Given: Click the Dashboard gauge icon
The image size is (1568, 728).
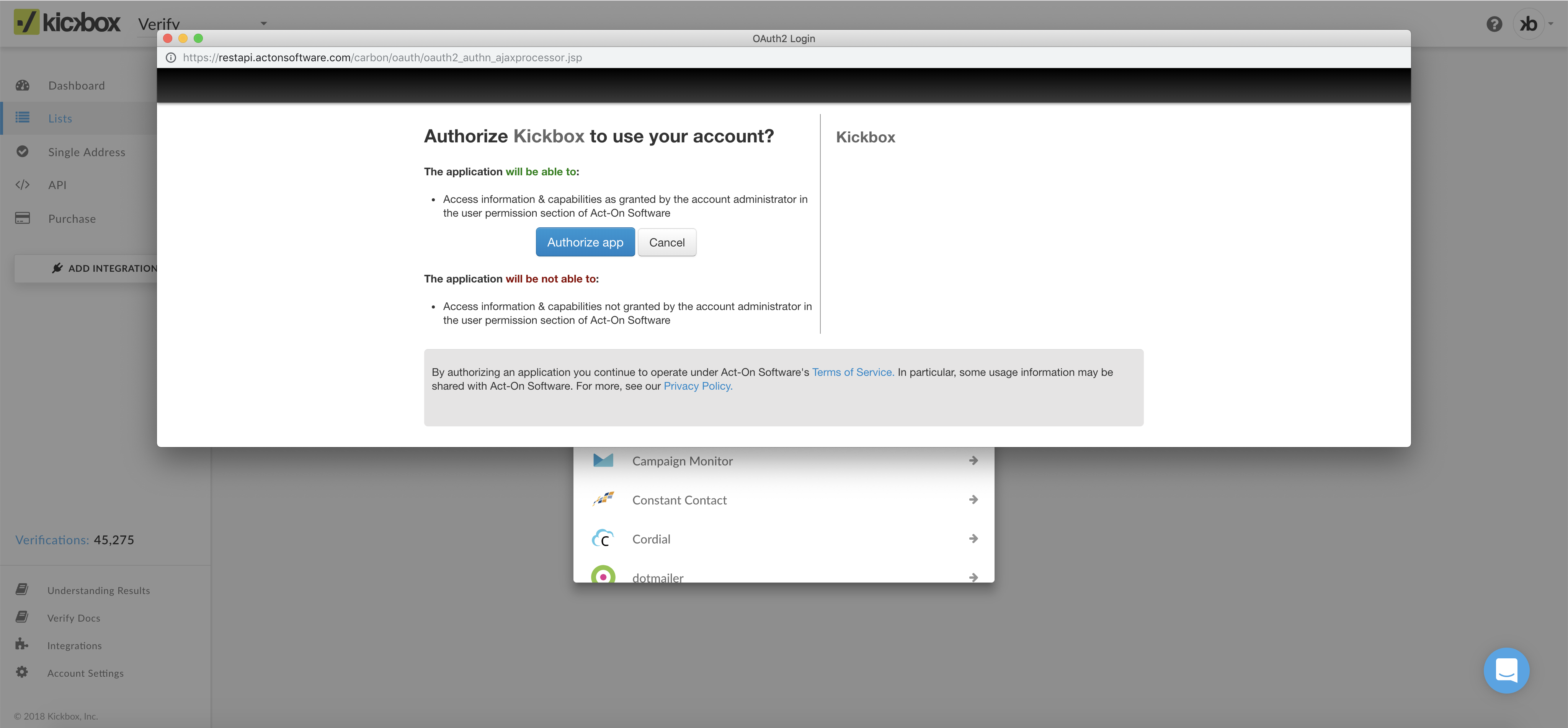Looking at the screenshot, I should click(23, 85).
